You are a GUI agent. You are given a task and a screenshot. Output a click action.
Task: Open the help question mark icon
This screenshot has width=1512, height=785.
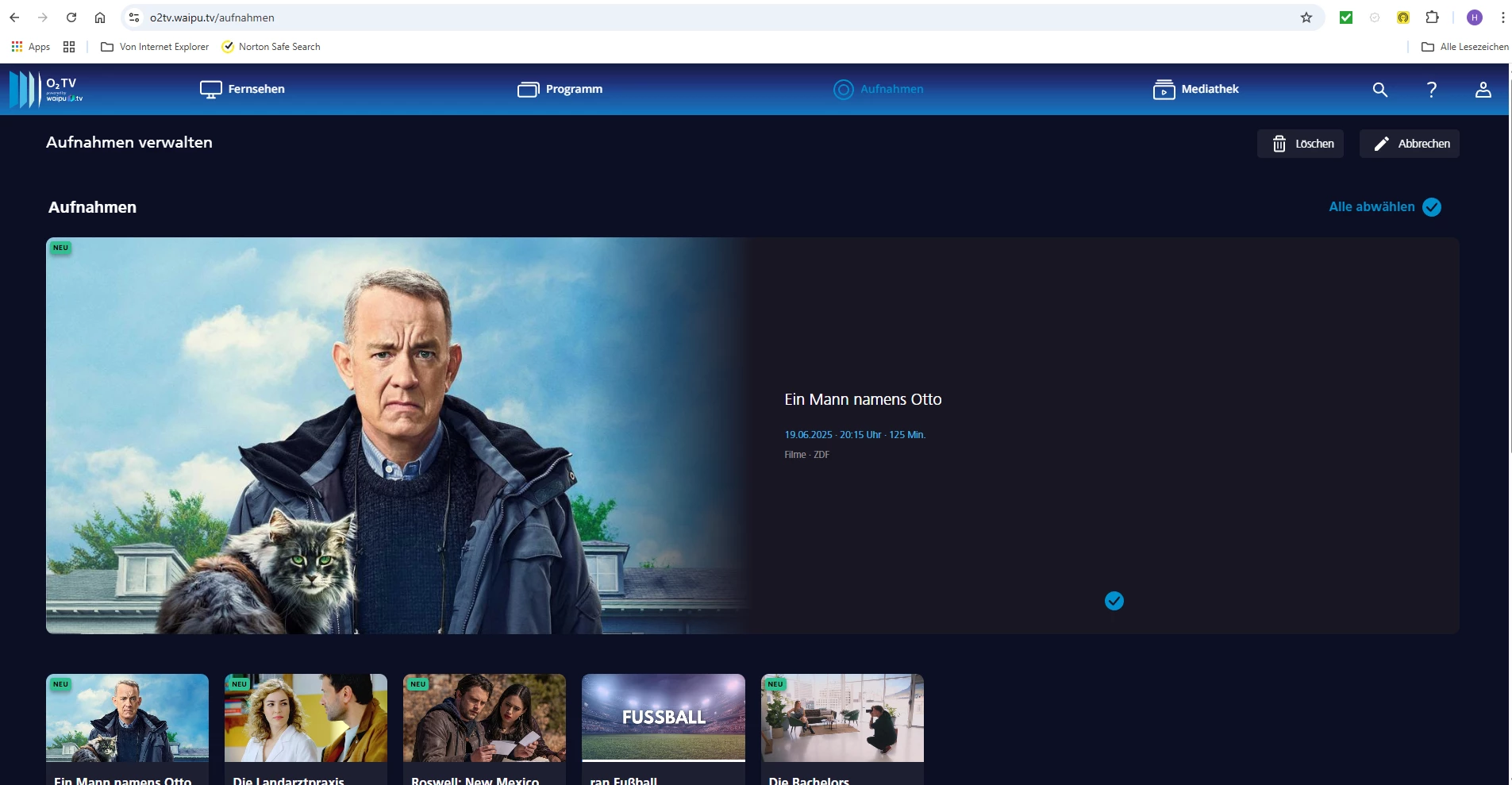(x=1432, y=90)
